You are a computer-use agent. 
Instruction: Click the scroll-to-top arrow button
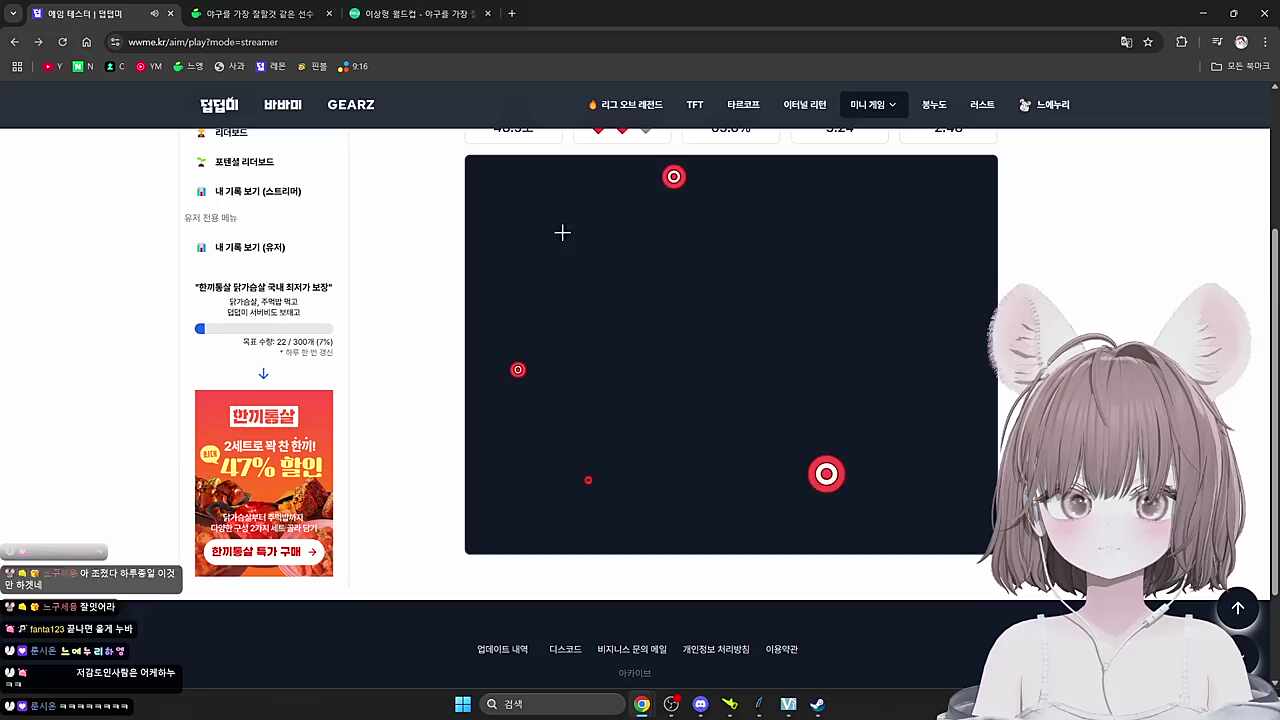click(x=1238, y=608)
